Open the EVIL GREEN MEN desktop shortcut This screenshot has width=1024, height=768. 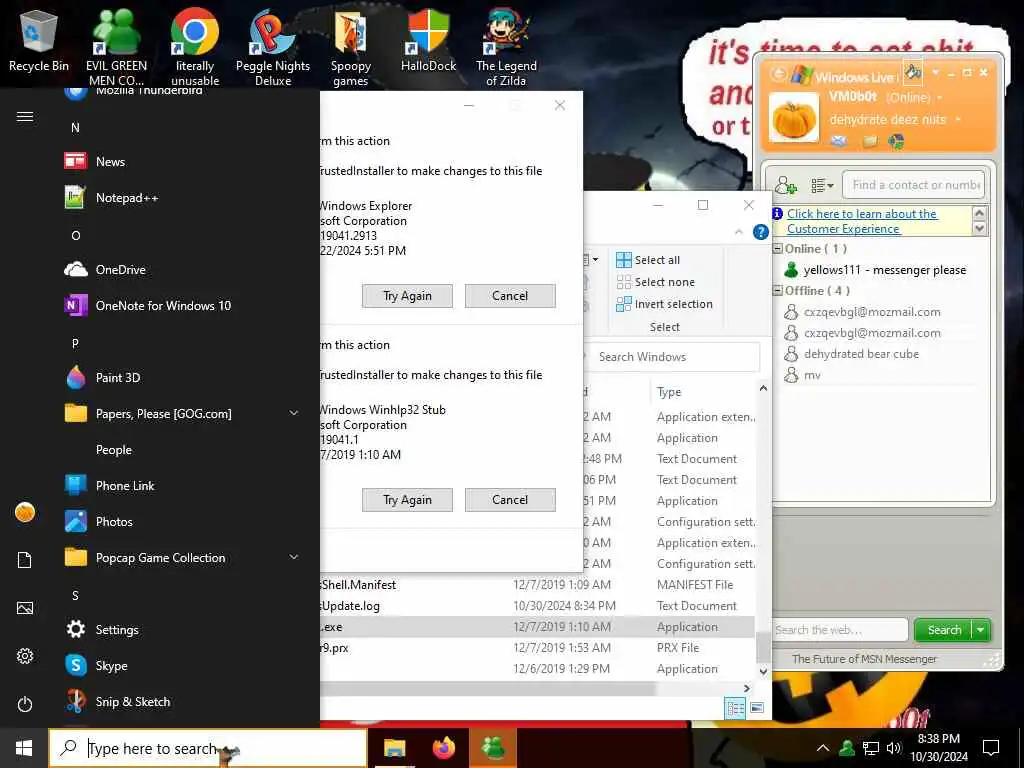(x=116, y=46)
